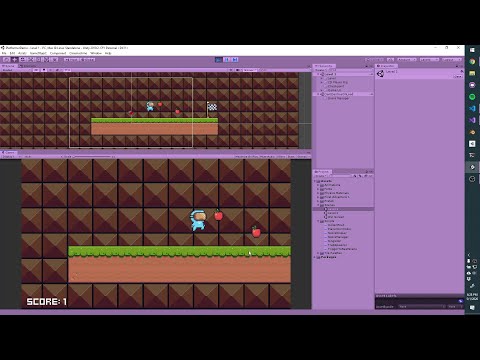Toggle the Pivot/Center handle position
Image resolution: width=480 pixels, height=360 pixels.
(x=71, y=60)
